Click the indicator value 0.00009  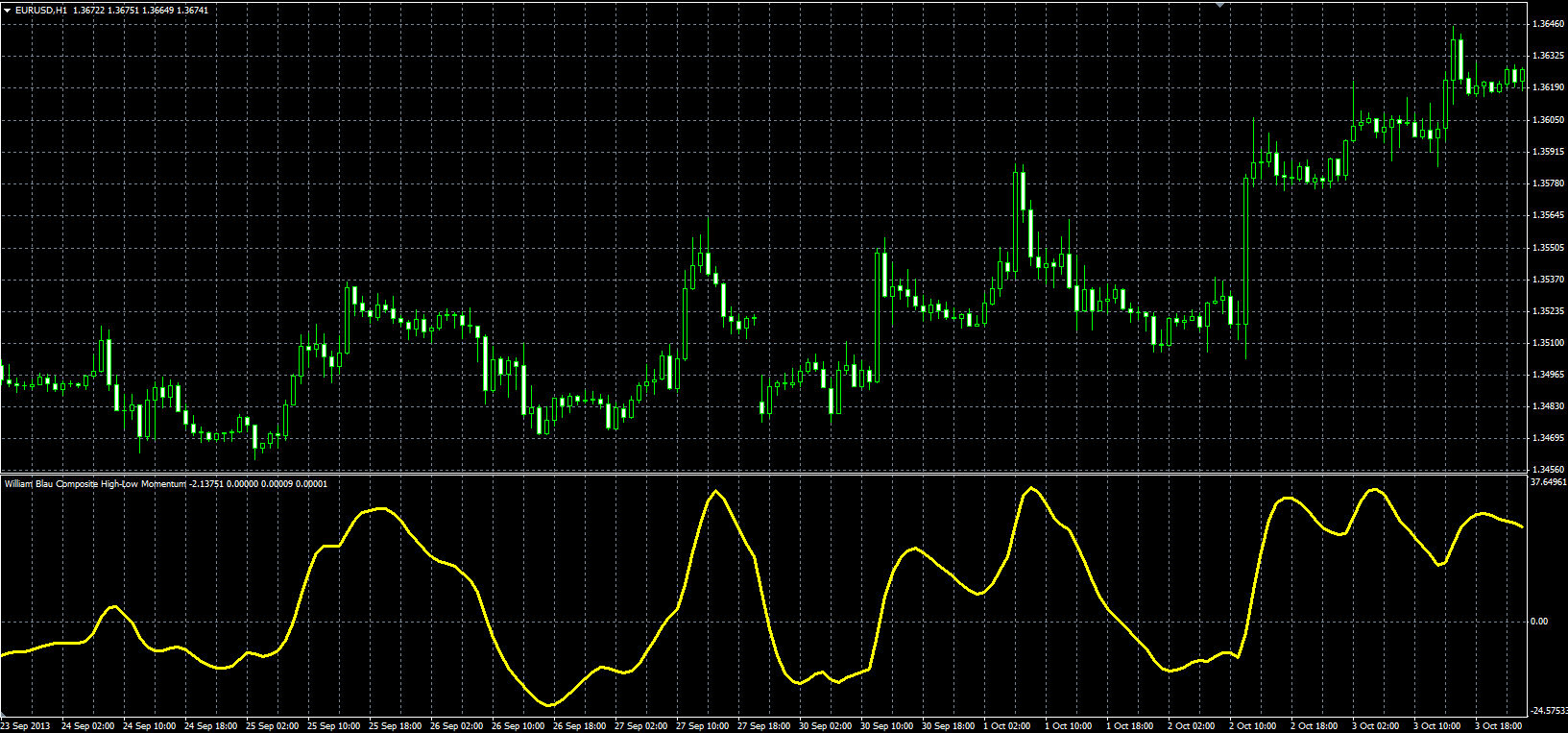(x=278, y=484)
